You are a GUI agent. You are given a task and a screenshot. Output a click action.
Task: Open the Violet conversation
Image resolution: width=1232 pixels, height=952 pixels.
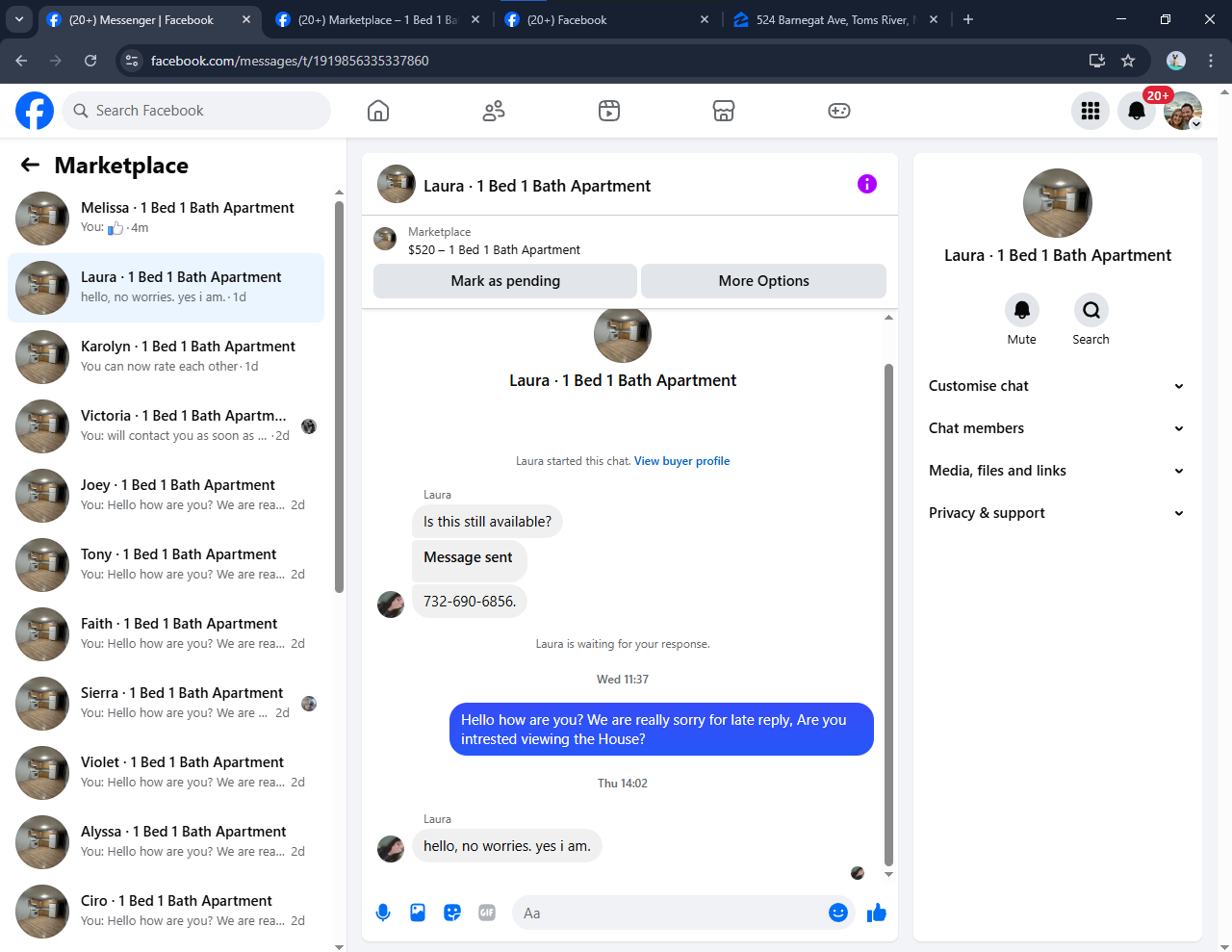(166, 773)
